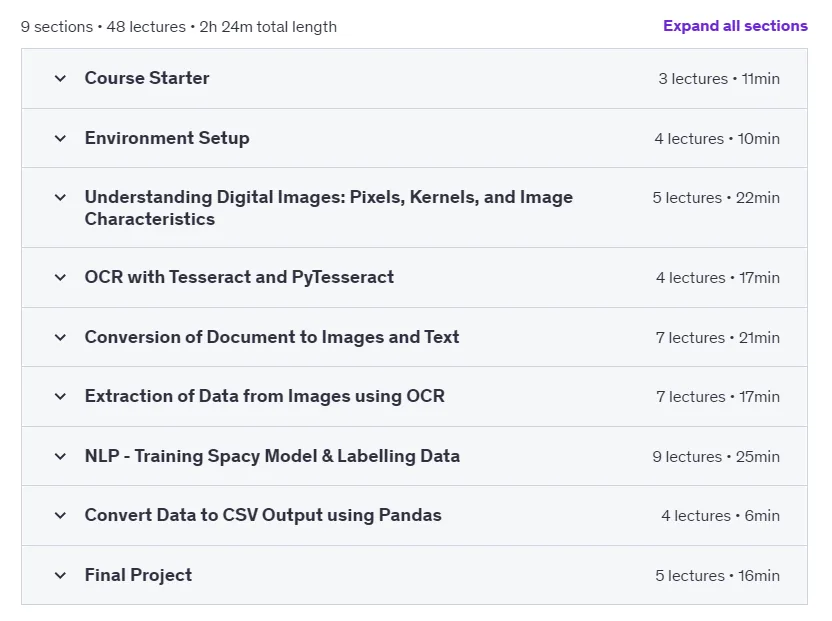Viewport: 832px width, 621px height.
Task: Open the Environment Setup section title
Action: [x=167, y=138]
